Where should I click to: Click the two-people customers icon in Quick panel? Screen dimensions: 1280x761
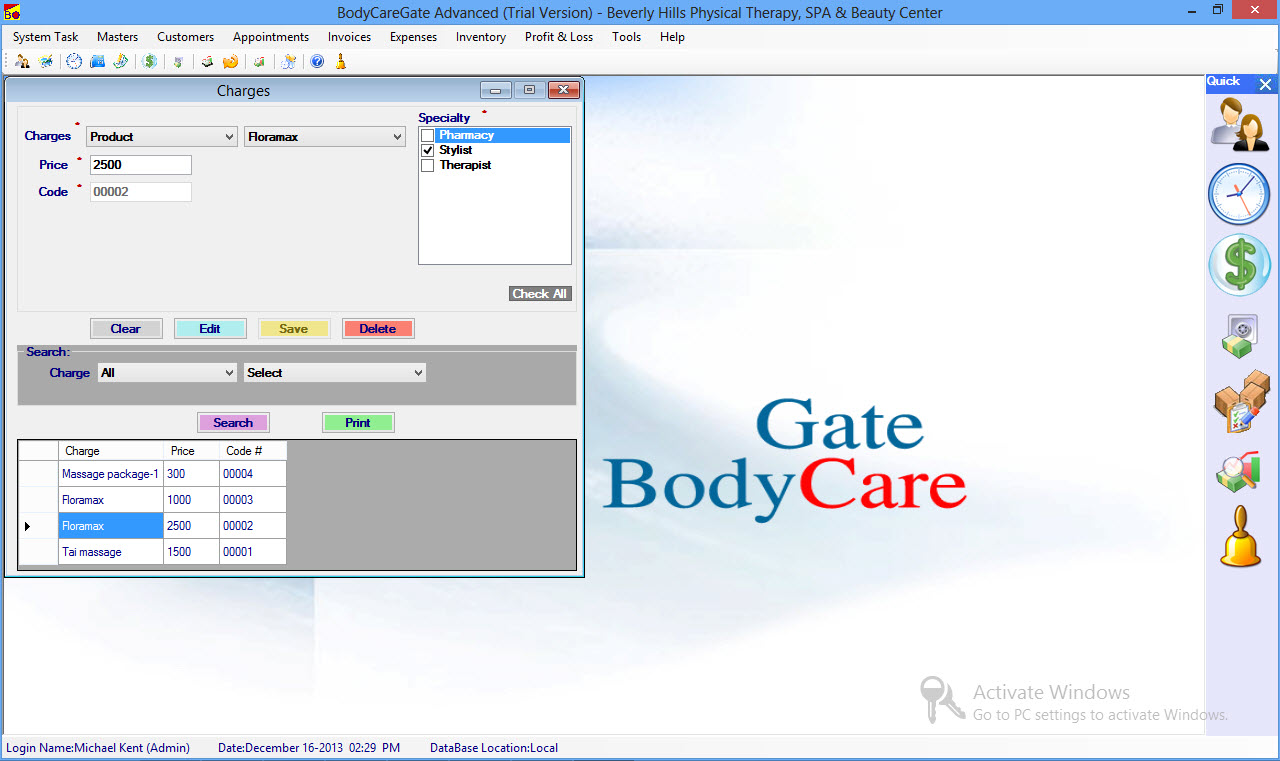[1240, 125]
